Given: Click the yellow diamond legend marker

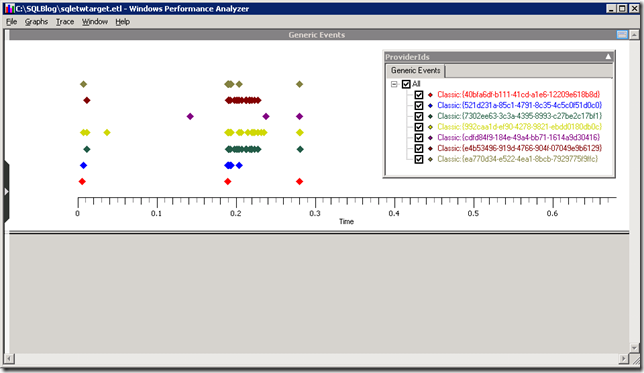Looking at the screenshot, I should [x=430, y=127].
